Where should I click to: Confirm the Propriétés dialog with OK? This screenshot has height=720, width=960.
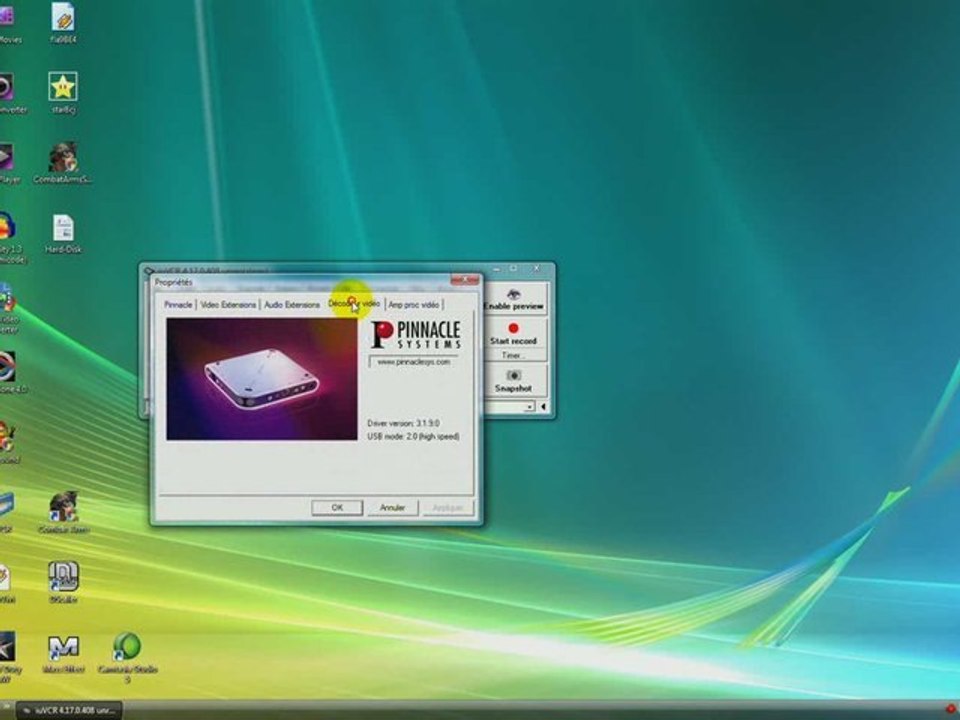tap(337, 508)
